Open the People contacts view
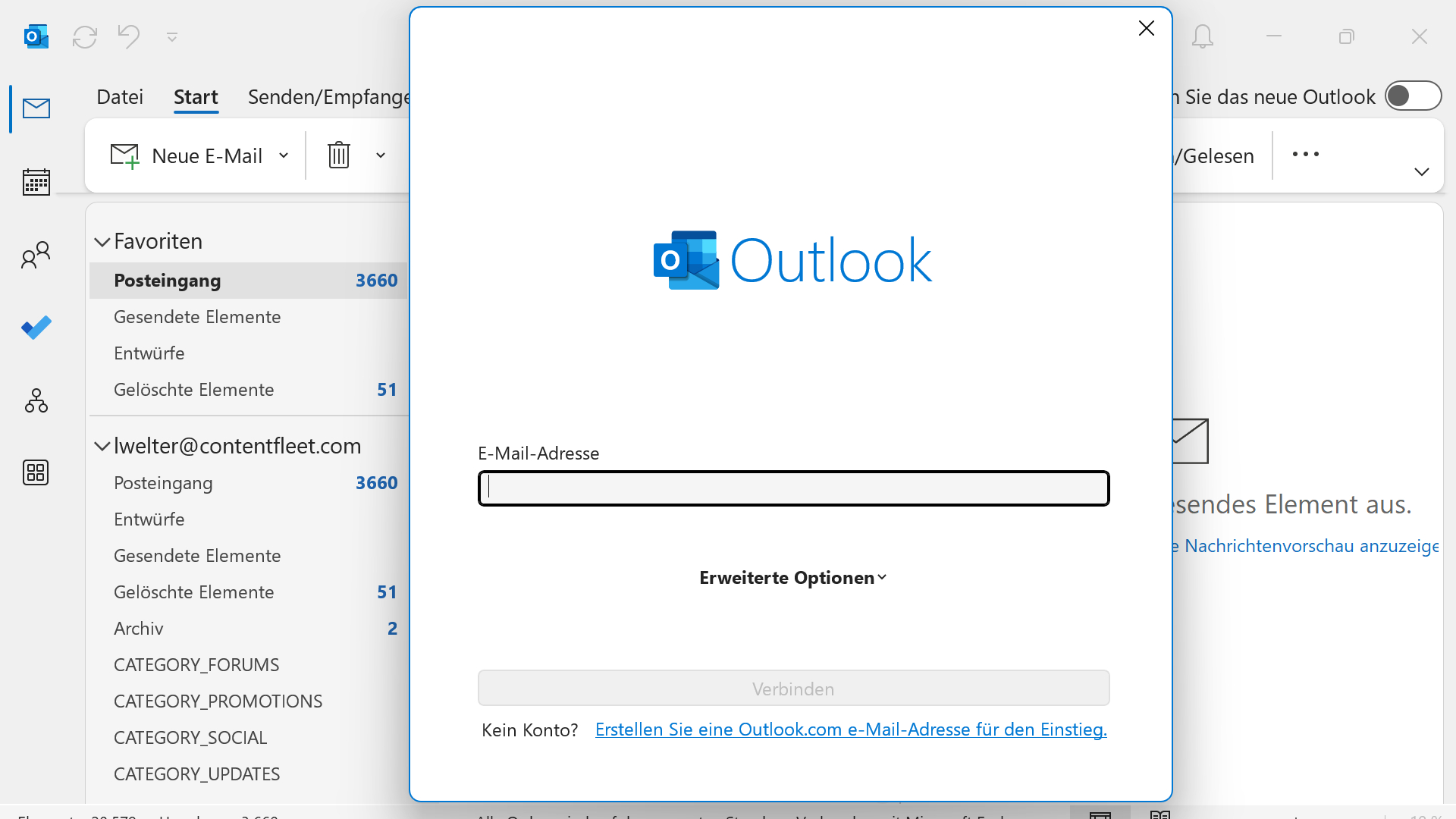Screen dimensions: 1456x819 click(36, 256)
